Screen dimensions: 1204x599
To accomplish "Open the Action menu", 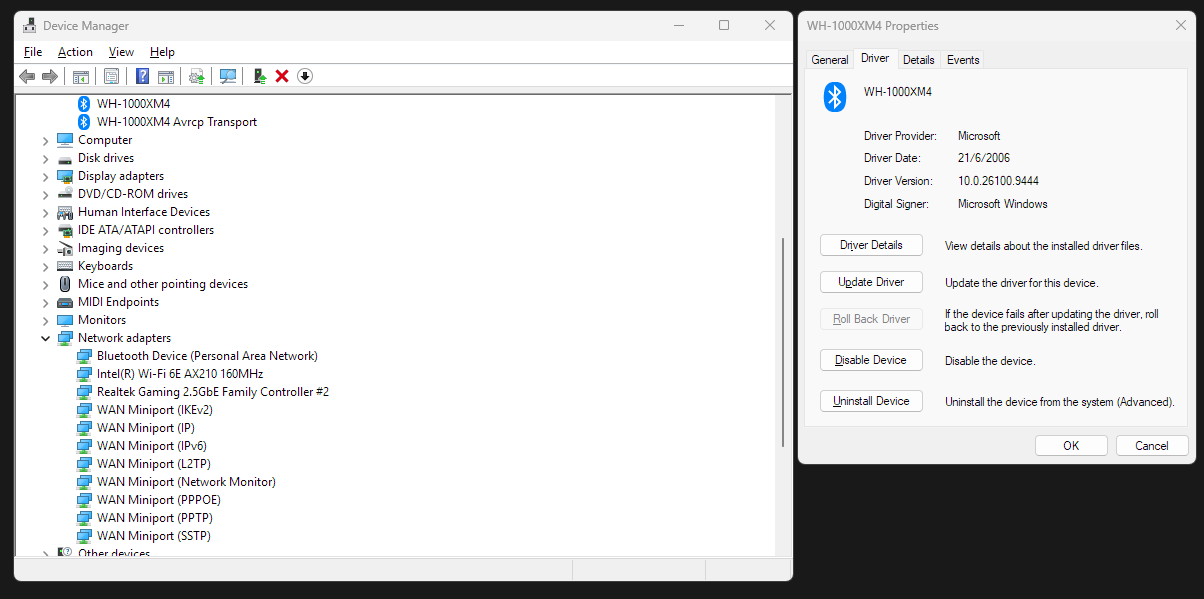I will coord(75,52).
